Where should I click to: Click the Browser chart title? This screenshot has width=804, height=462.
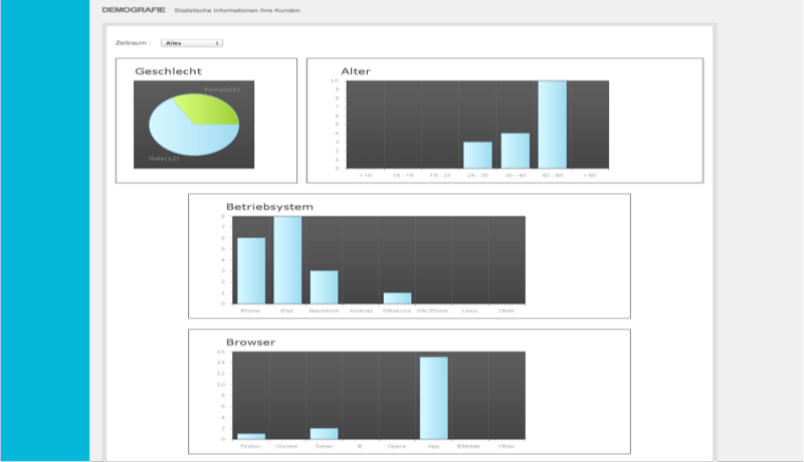pyautogui.click(x=250, y=342)
